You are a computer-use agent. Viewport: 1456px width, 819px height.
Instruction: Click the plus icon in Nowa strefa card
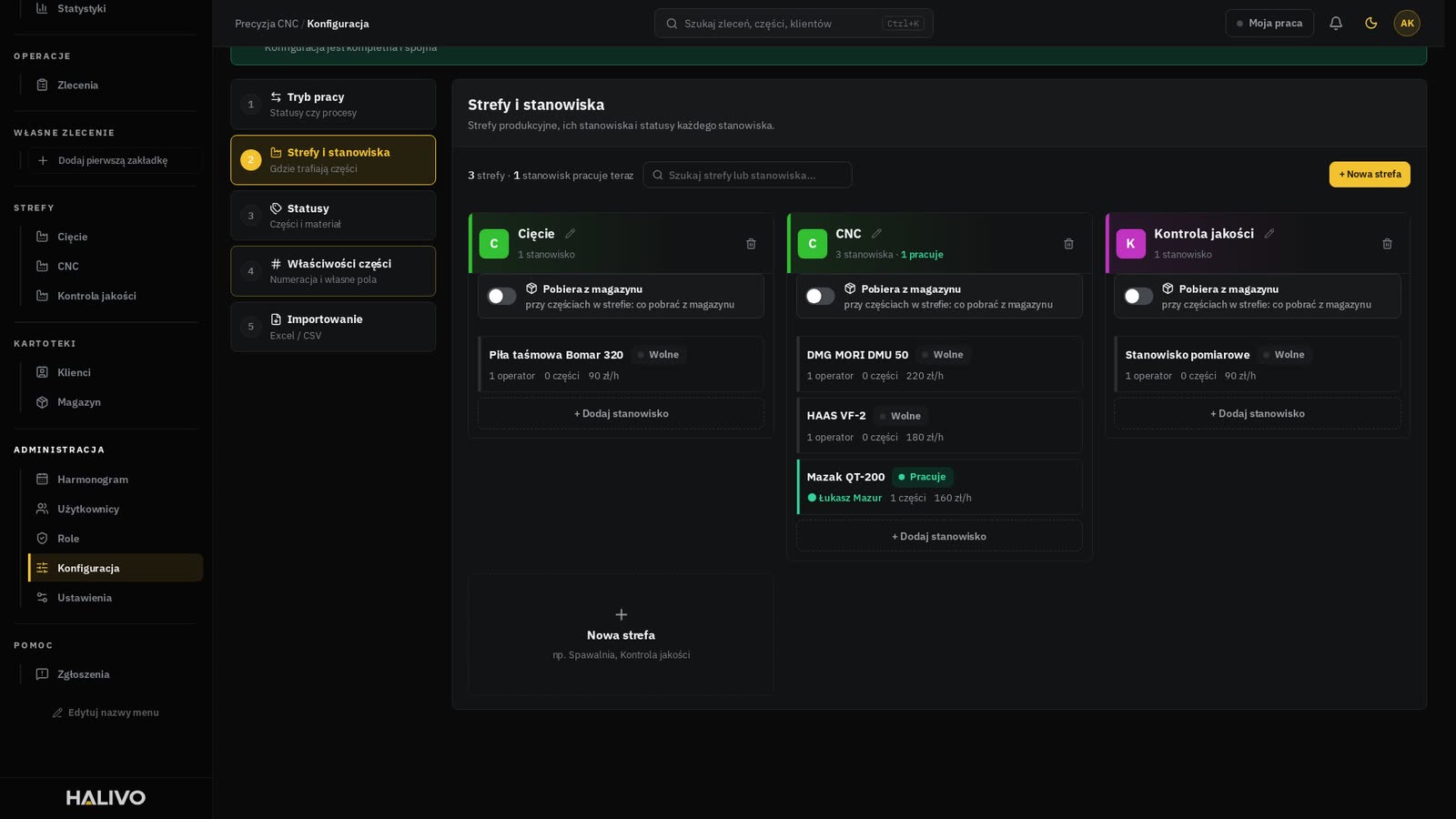pyautogui.click(x=622, y=614)
